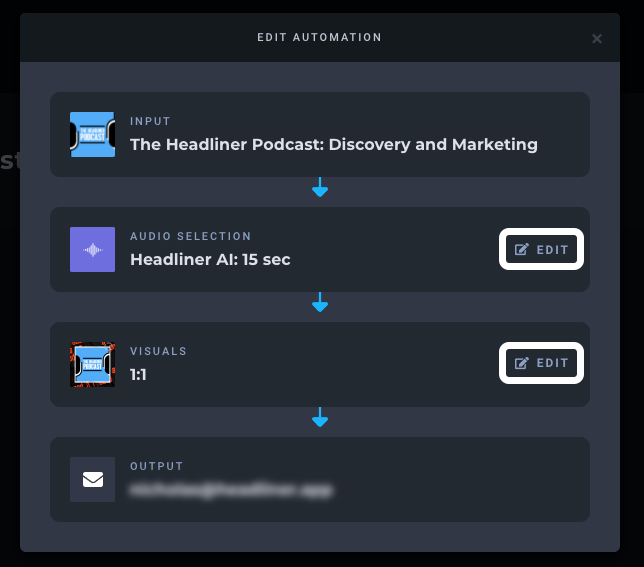Click the 'Output' label

[156, 466]
